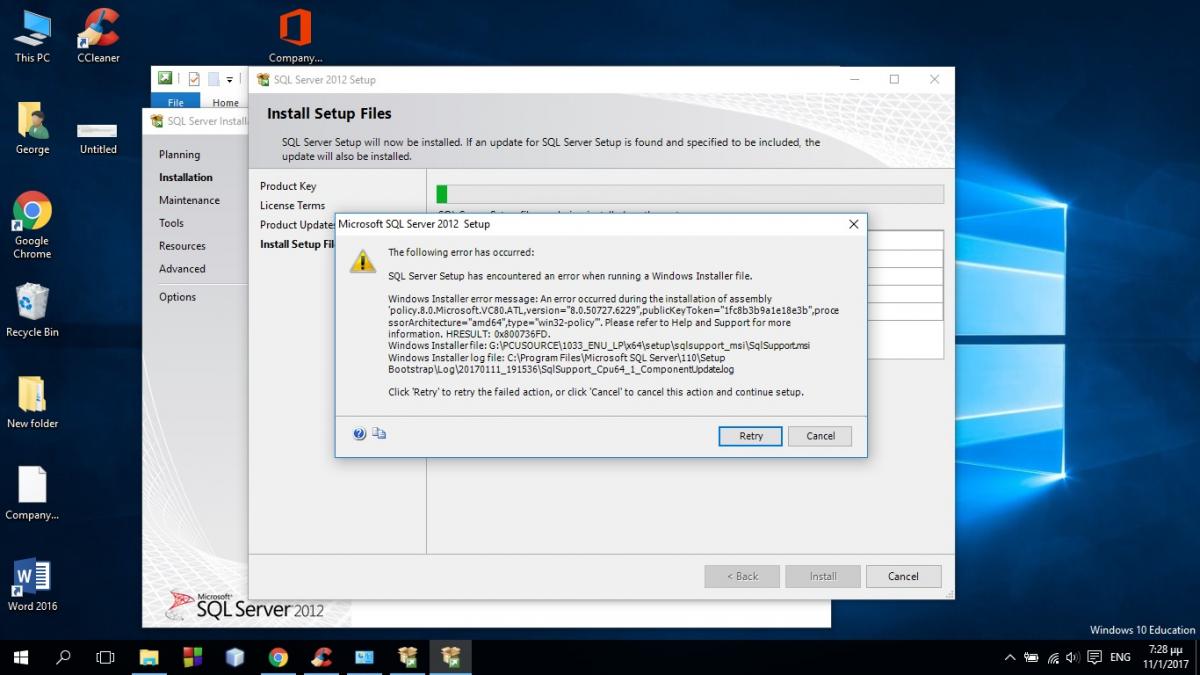Click Retry in the error dialog

[751, 436]
